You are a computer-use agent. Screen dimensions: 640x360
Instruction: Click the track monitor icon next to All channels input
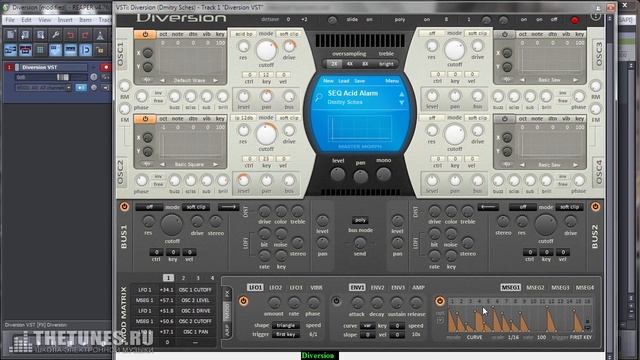pos(81,87)
